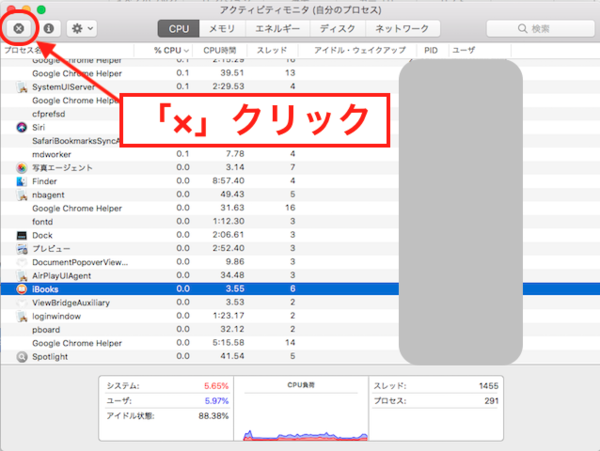Viewport: 600px width, 451px height.
Task: Click the プレビュー process icon
Action: tap(22, 248)
